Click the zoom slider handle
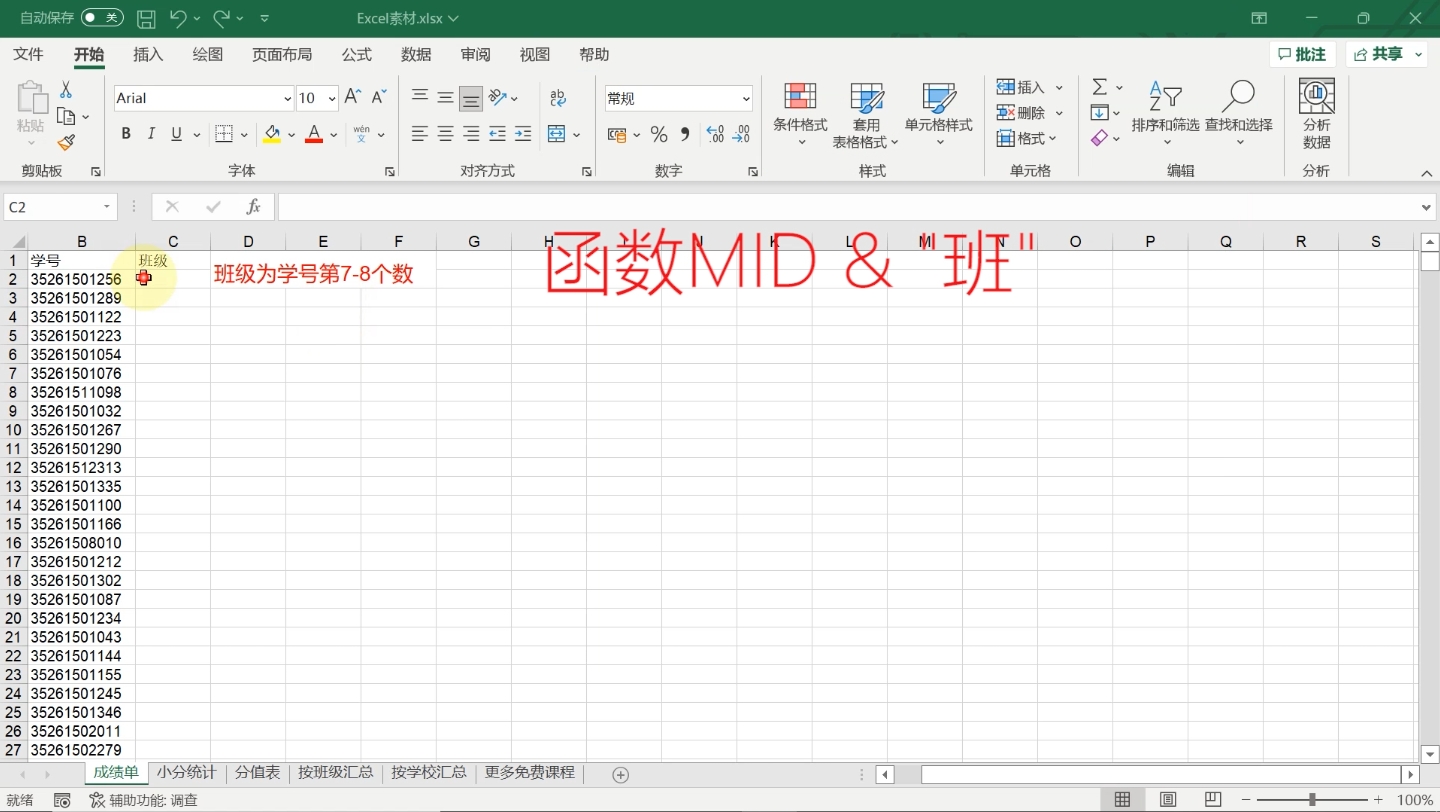This screenshot has height=812, width=1440. (x=1311, y=800)
